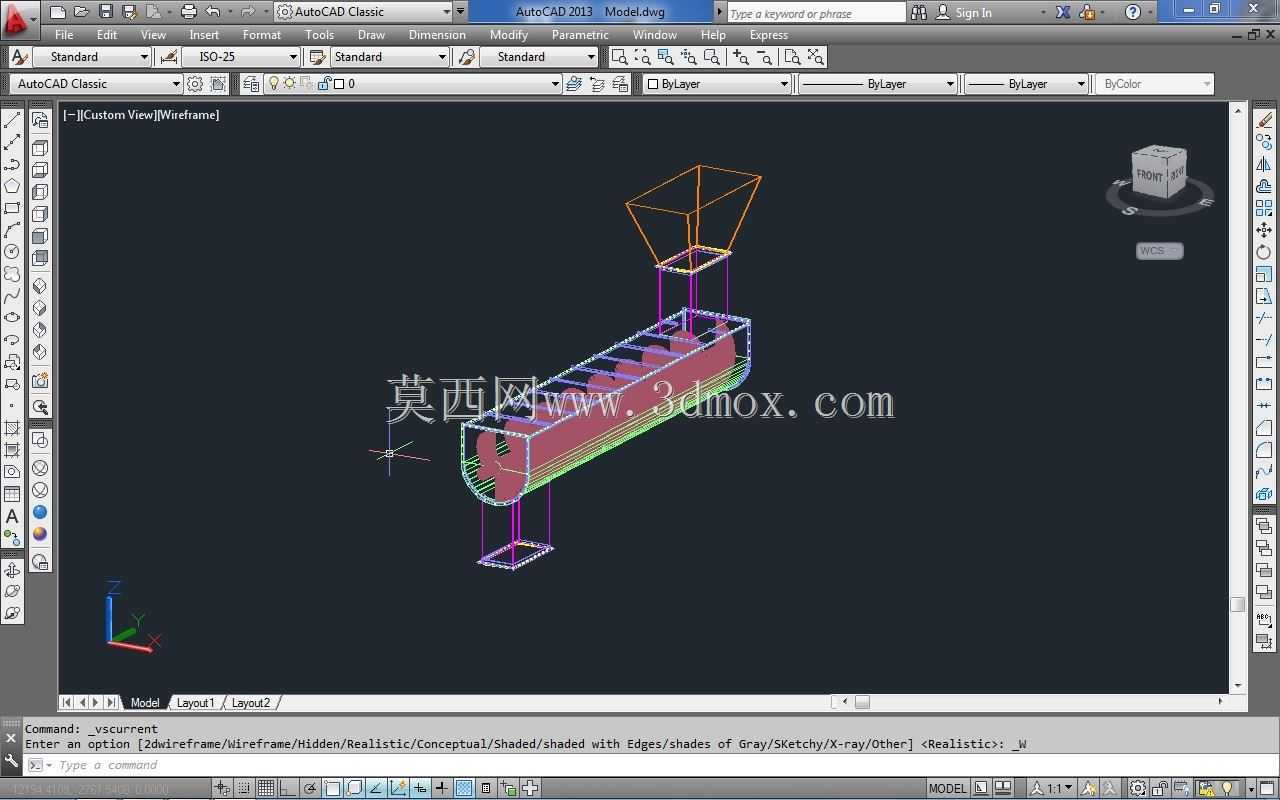Image resolution: width=1280 pixels, height=800 pixels.
Task: Open the Dimension menu
Action: click(437, 35)
